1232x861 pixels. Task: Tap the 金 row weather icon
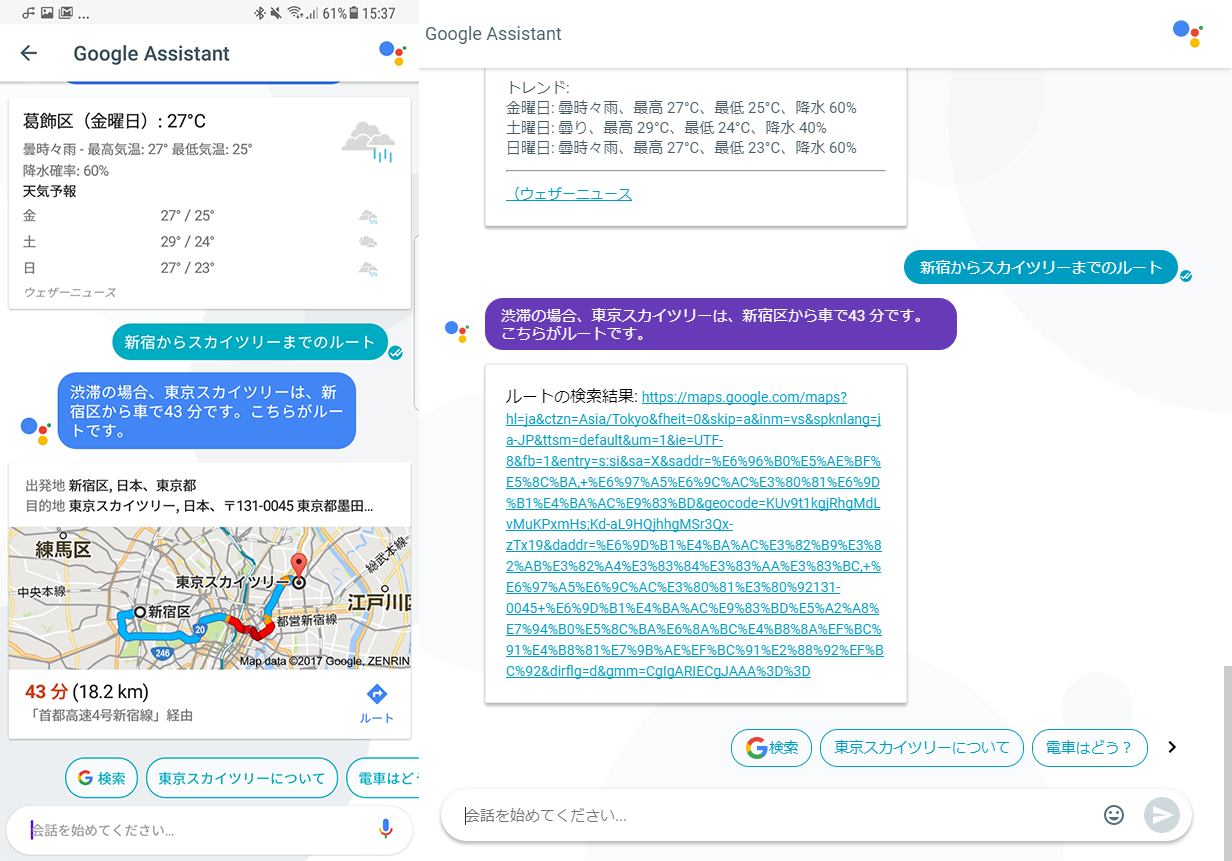pos(368,216)
